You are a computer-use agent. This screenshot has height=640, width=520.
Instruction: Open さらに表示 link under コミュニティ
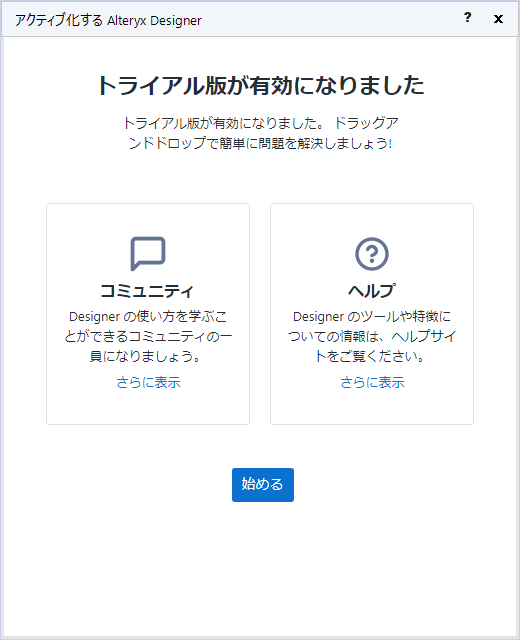click(x=148, y=382)
